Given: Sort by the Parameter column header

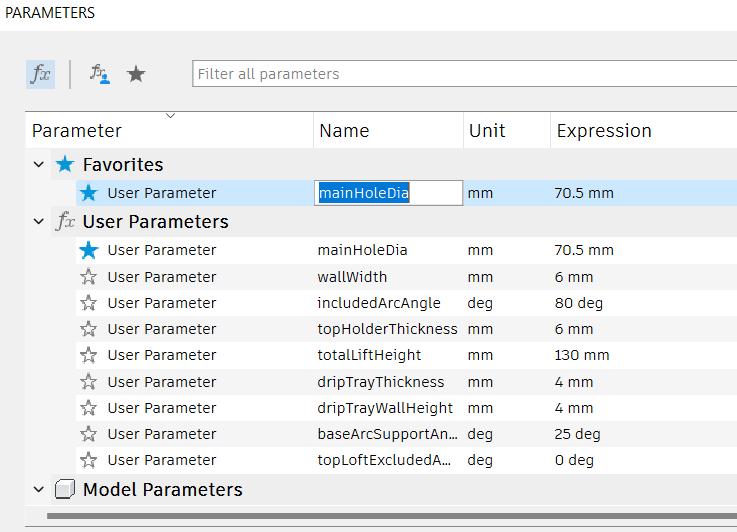Looking at the screenshot, I should point(77,131).
